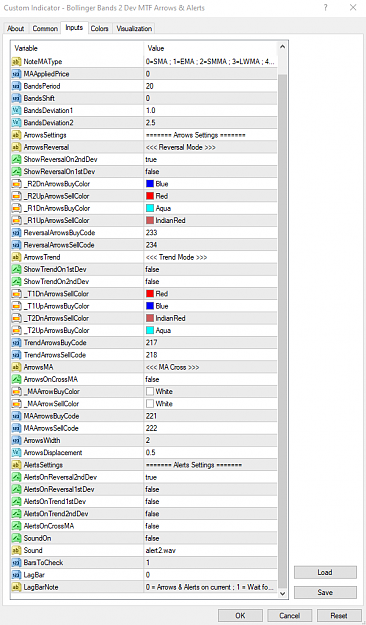Select the LagBarNote variable row
Viewport: 366px width, 625px height.
pos(144,587)
